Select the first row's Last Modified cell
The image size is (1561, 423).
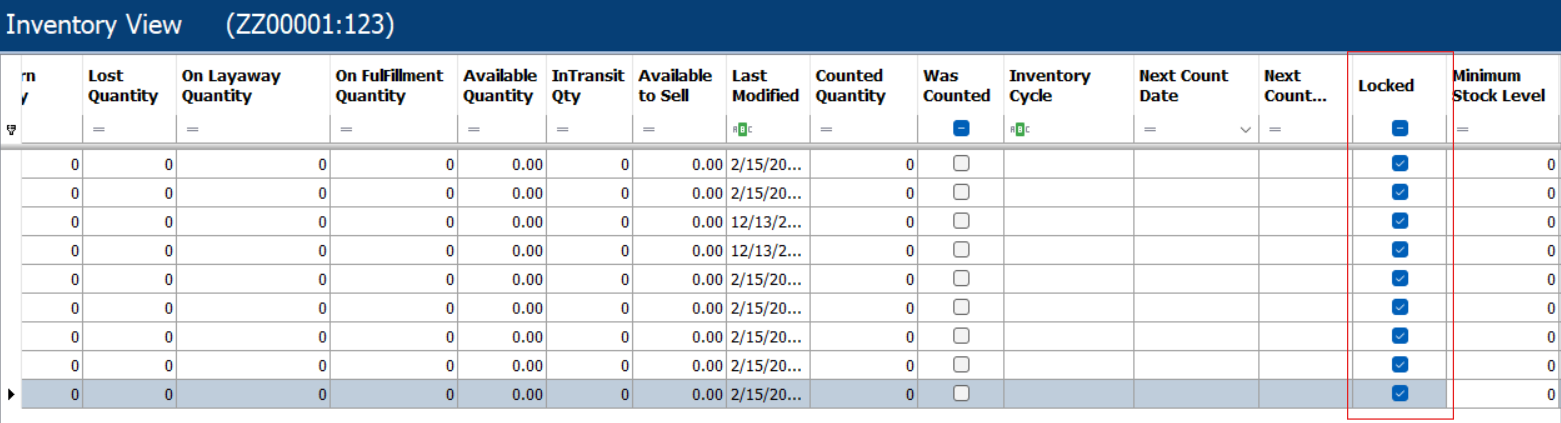click(766, 164)
